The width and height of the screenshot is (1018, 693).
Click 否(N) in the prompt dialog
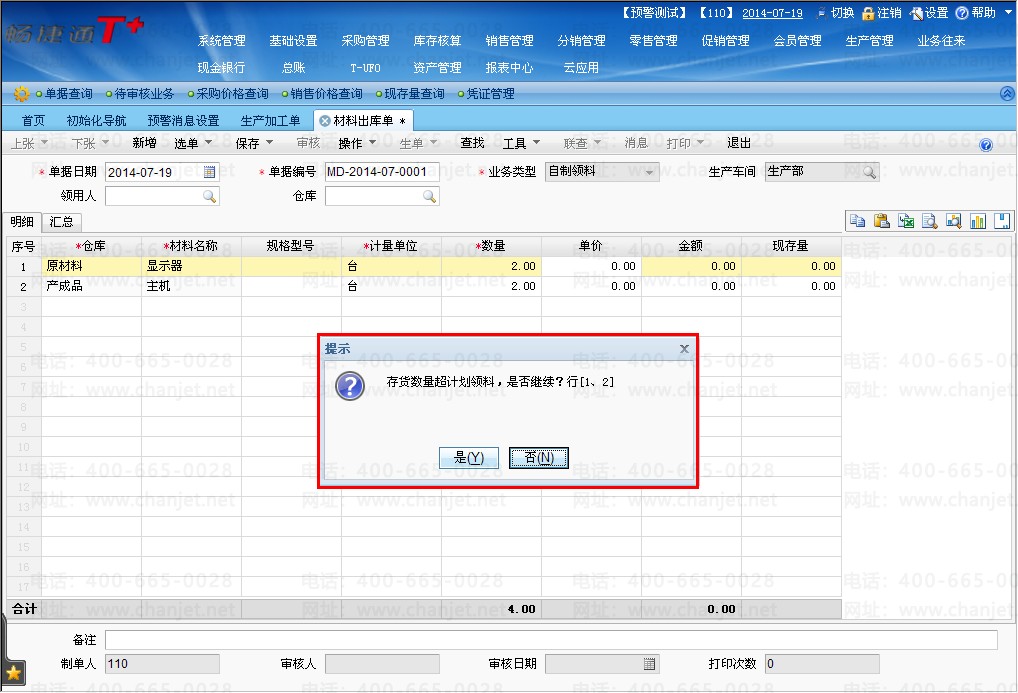point(539,458)
